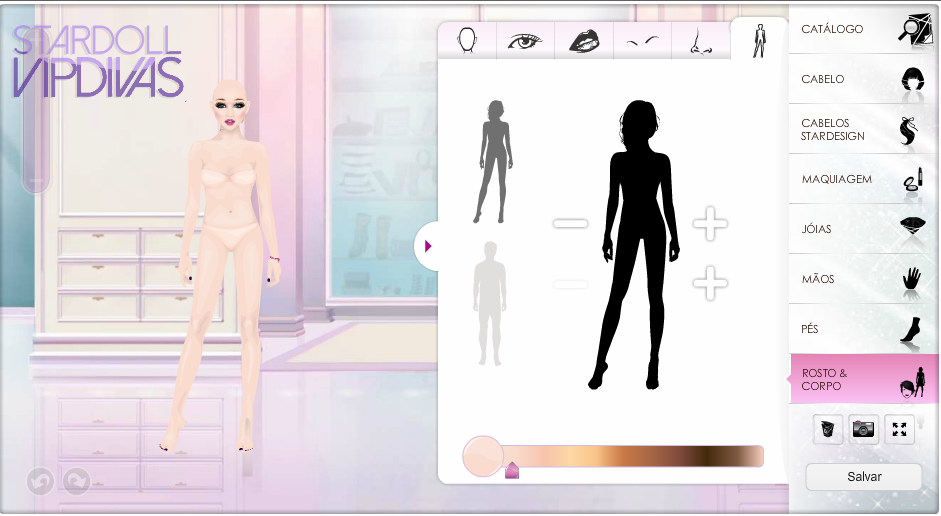Click the upper minus button
941x516 pixels.
pyautogui.click(x=570, y=223)
